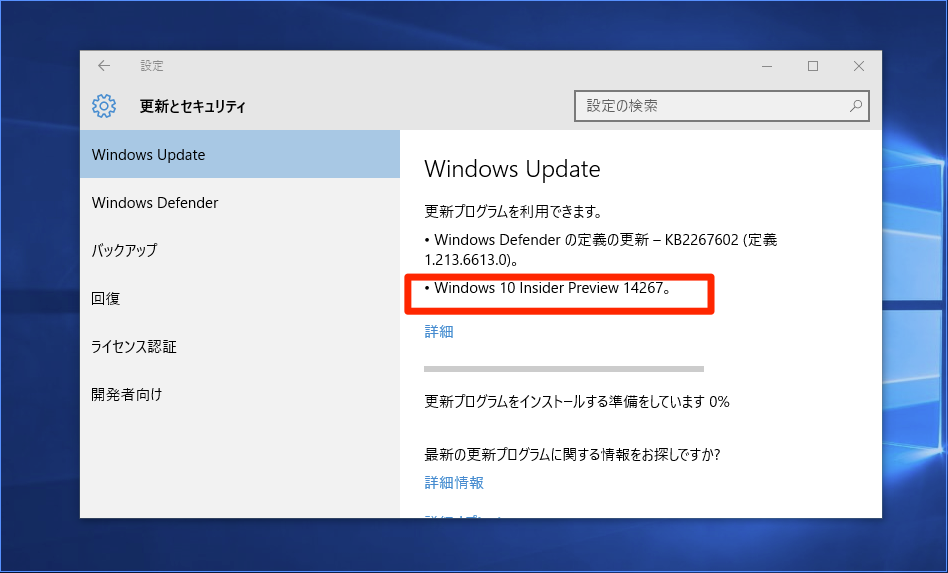948x573 pixels.
Task: Click the Windows 10 Insider Preview 14267 entry
Action: [548, 288]
